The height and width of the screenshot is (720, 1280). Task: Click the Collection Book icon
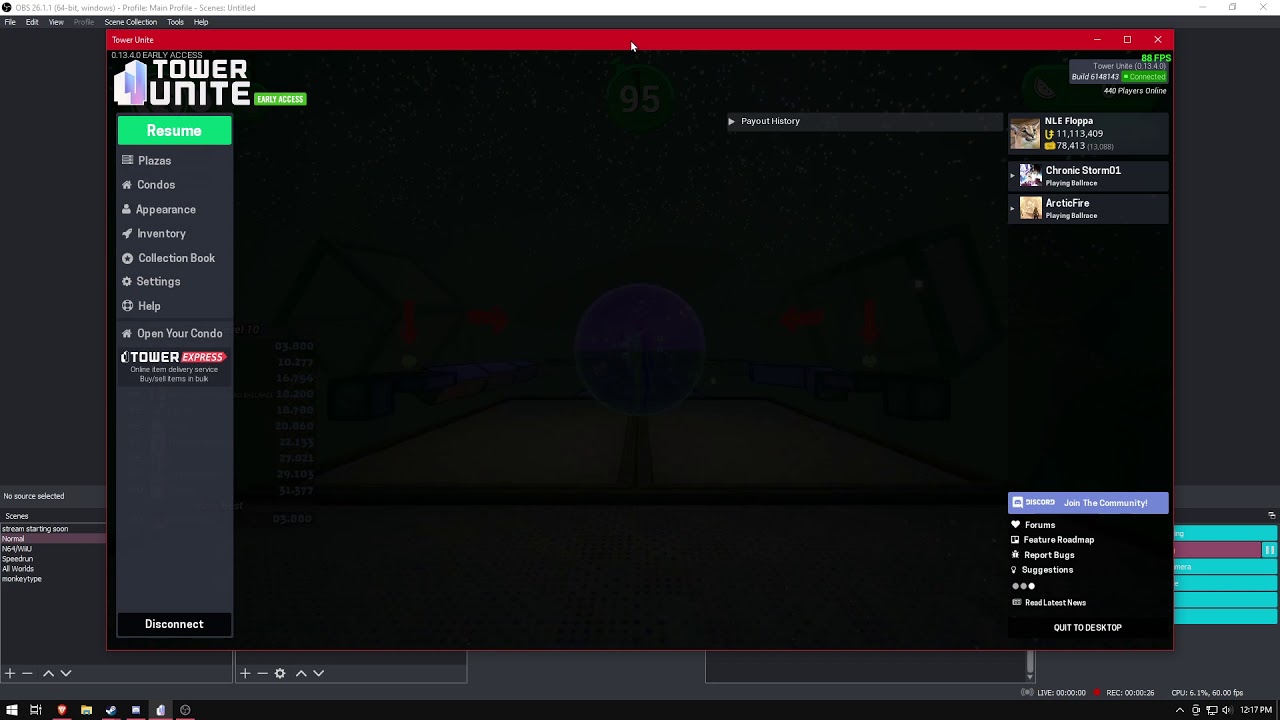point(127,258)
